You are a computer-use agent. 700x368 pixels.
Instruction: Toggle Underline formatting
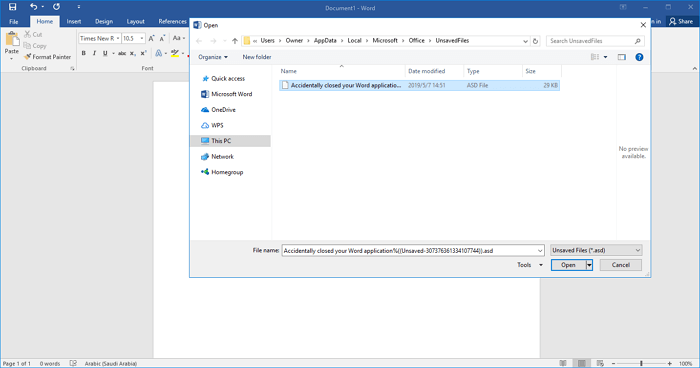coord(105,53)
